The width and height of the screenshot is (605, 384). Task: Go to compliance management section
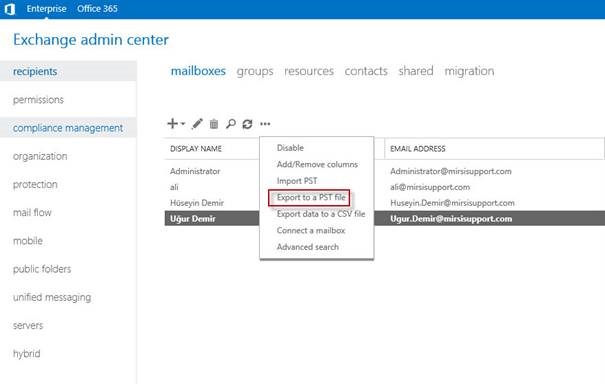click(x=68, y=128)
